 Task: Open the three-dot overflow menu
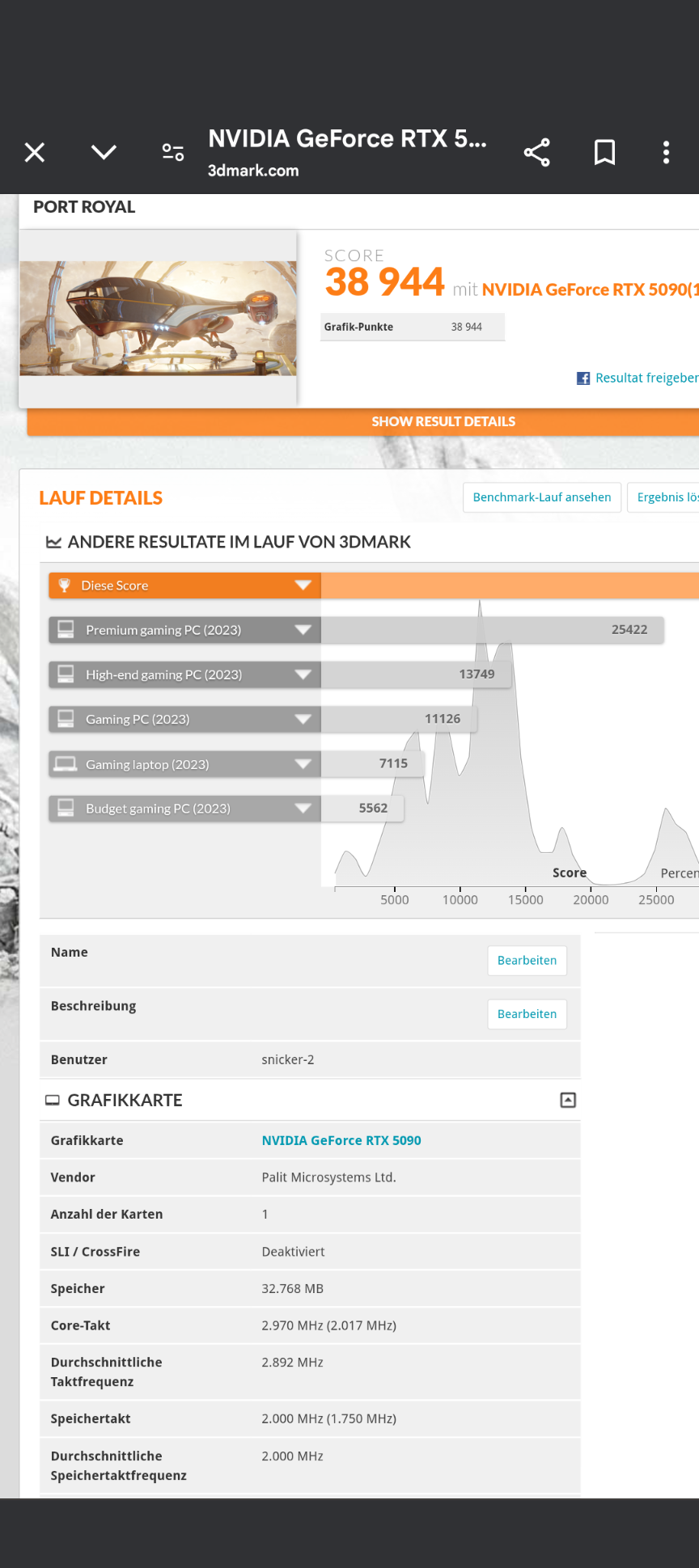point(666,152)
